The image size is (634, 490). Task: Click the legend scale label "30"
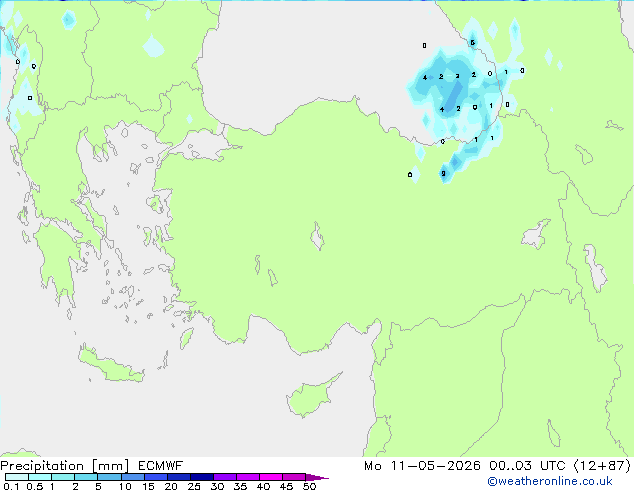point(217,486)
